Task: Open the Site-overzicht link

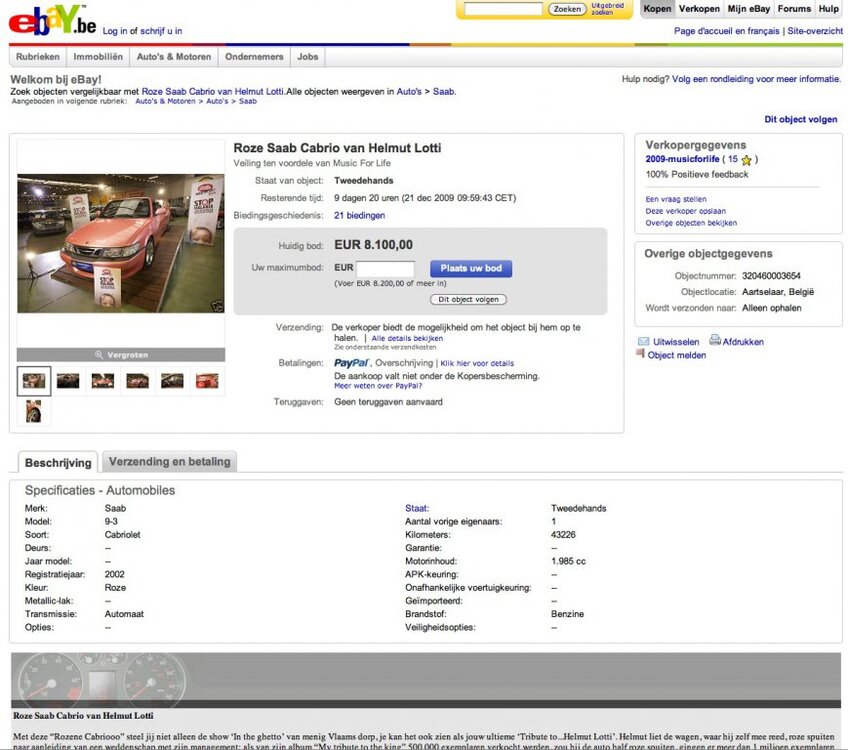Action: click(x=815, y=31)
